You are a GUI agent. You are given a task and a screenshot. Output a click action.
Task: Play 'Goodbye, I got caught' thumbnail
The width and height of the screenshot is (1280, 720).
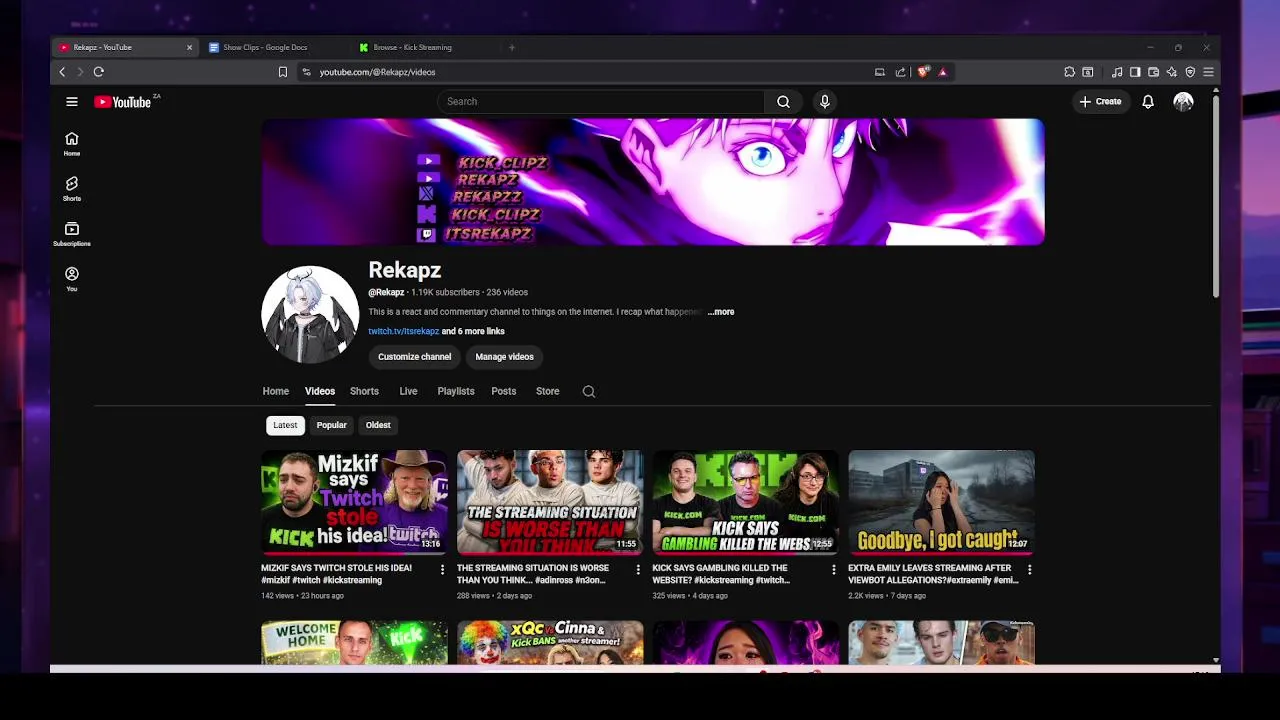click(x=941, y=502)
